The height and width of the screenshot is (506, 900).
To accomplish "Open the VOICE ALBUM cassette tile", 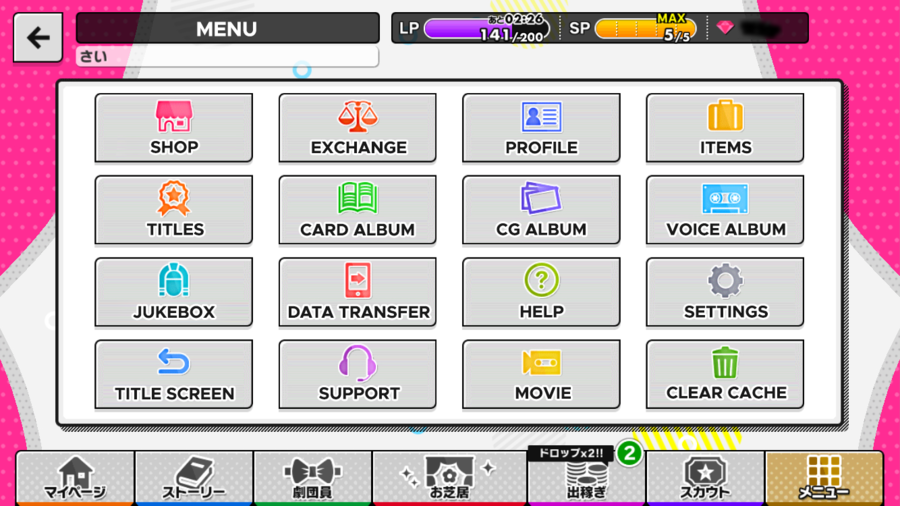I will tap(724, 210).
